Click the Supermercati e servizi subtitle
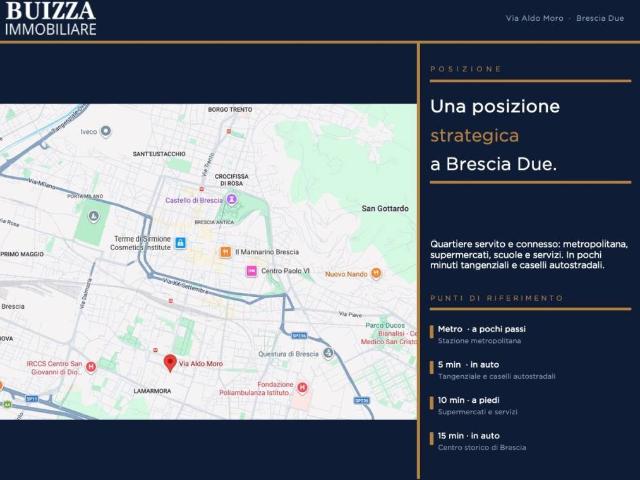This screenshot has height=480, width=640. (x=478, y=412)
